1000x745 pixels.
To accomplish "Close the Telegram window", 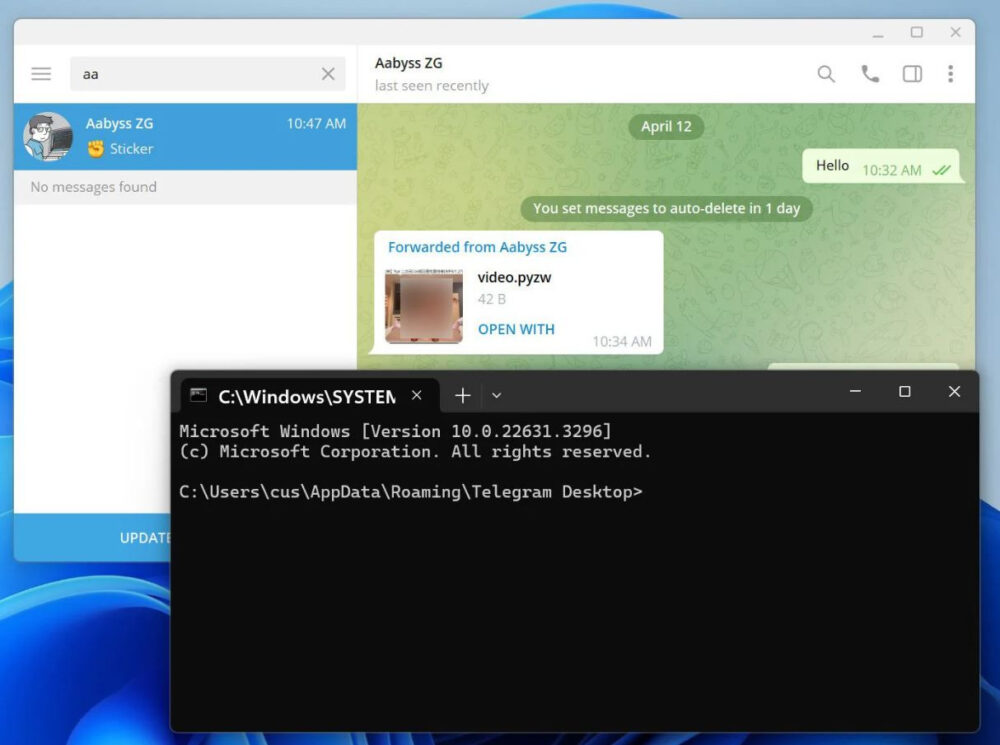I will (955, 32).
